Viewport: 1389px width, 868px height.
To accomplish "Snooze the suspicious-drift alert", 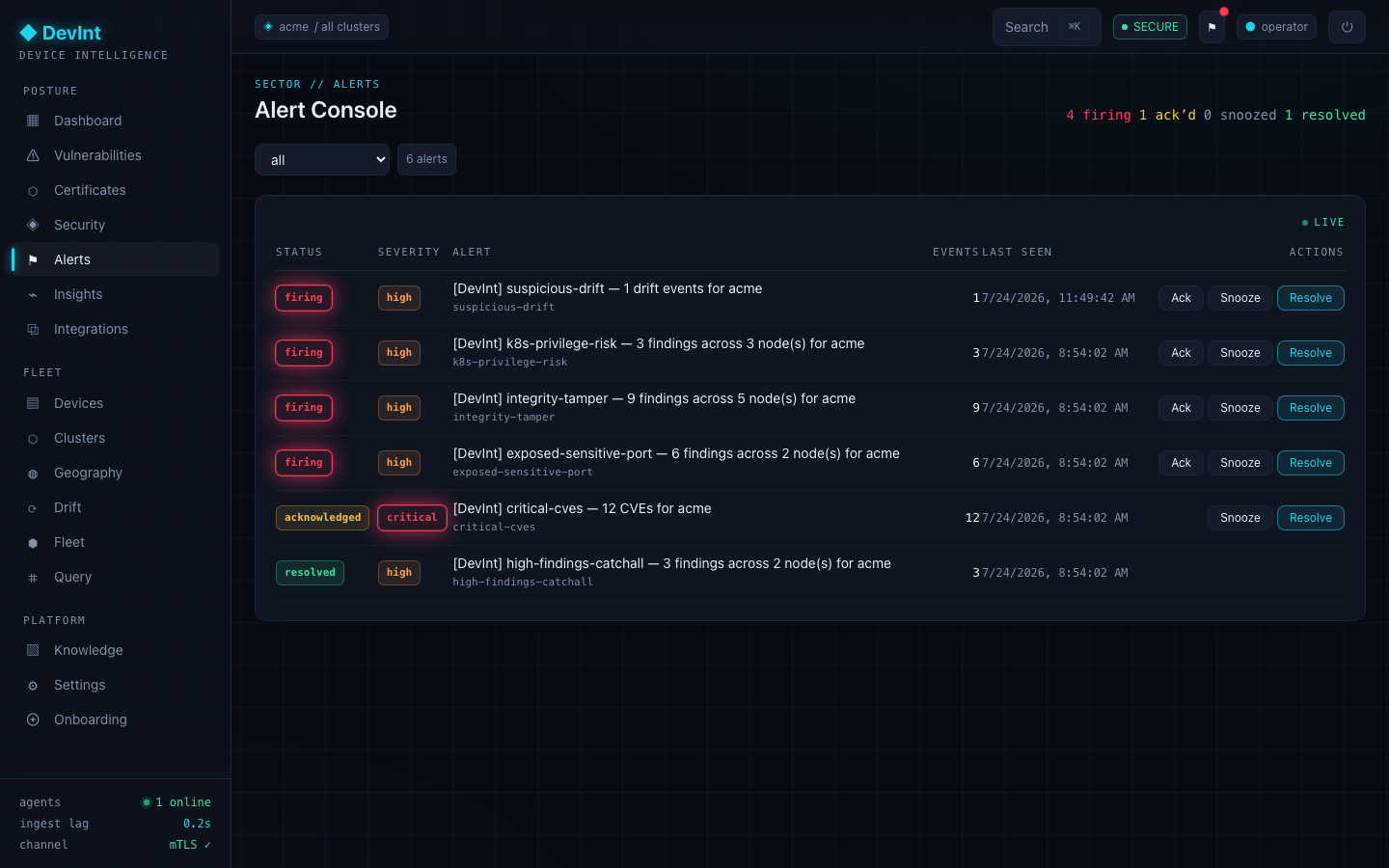I will (1239, 298).
